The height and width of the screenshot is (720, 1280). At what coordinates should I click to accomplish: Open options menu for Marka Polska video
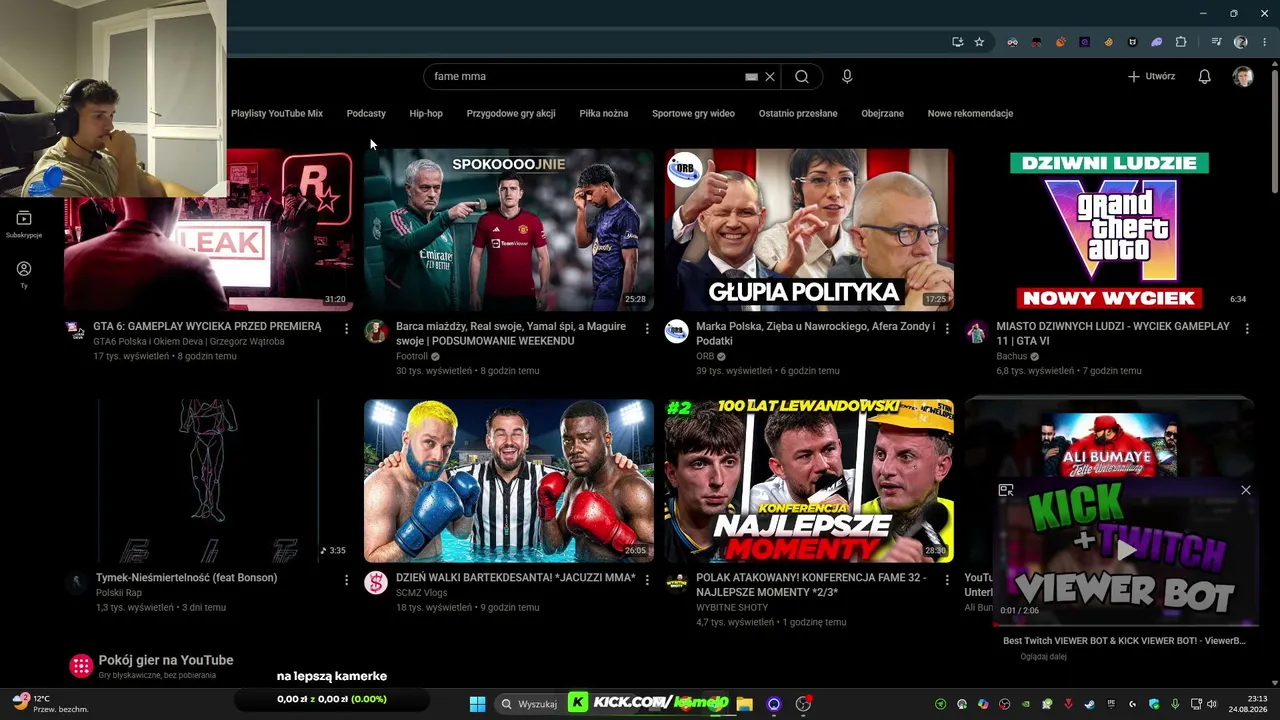click(x=947, y=328)
